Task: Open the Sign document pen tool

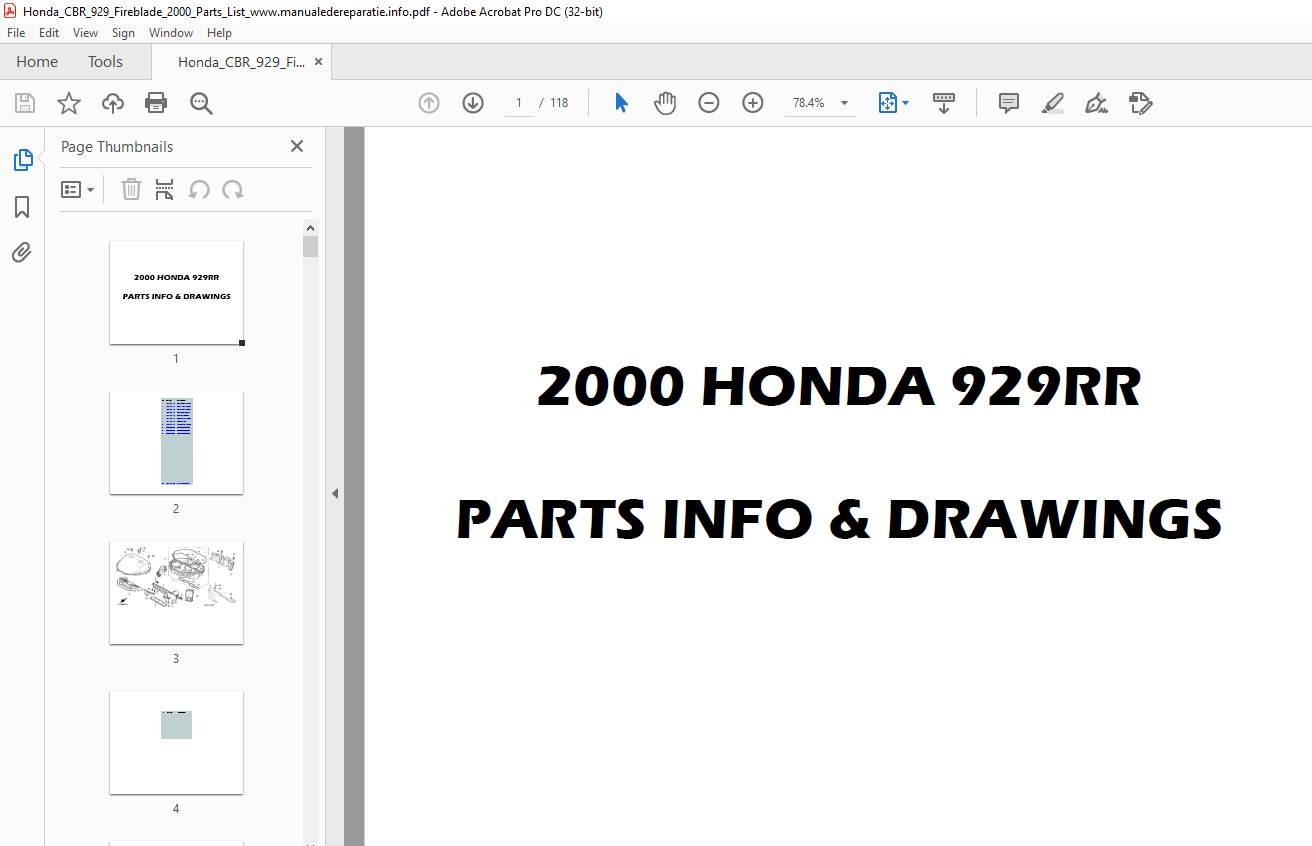Action: pyautogui.click(x=1097, y=103)
